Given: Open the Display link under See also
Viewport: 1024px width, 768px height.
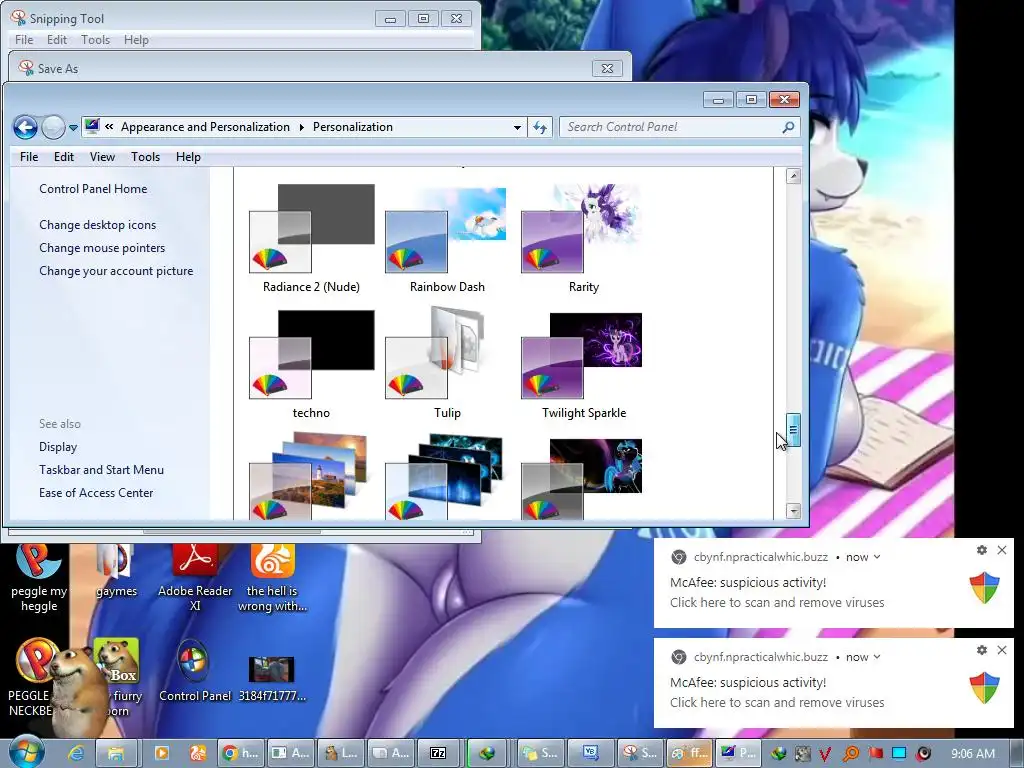Looking at the screenshot, I should click(x=57, y=447).
